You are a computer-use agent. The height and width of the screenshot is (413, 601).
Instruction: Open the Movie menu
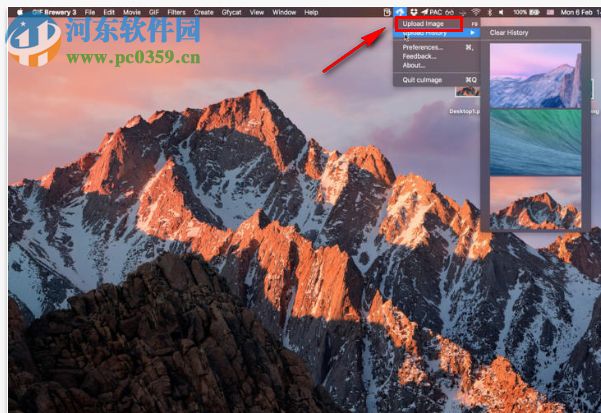click(132, 12)
